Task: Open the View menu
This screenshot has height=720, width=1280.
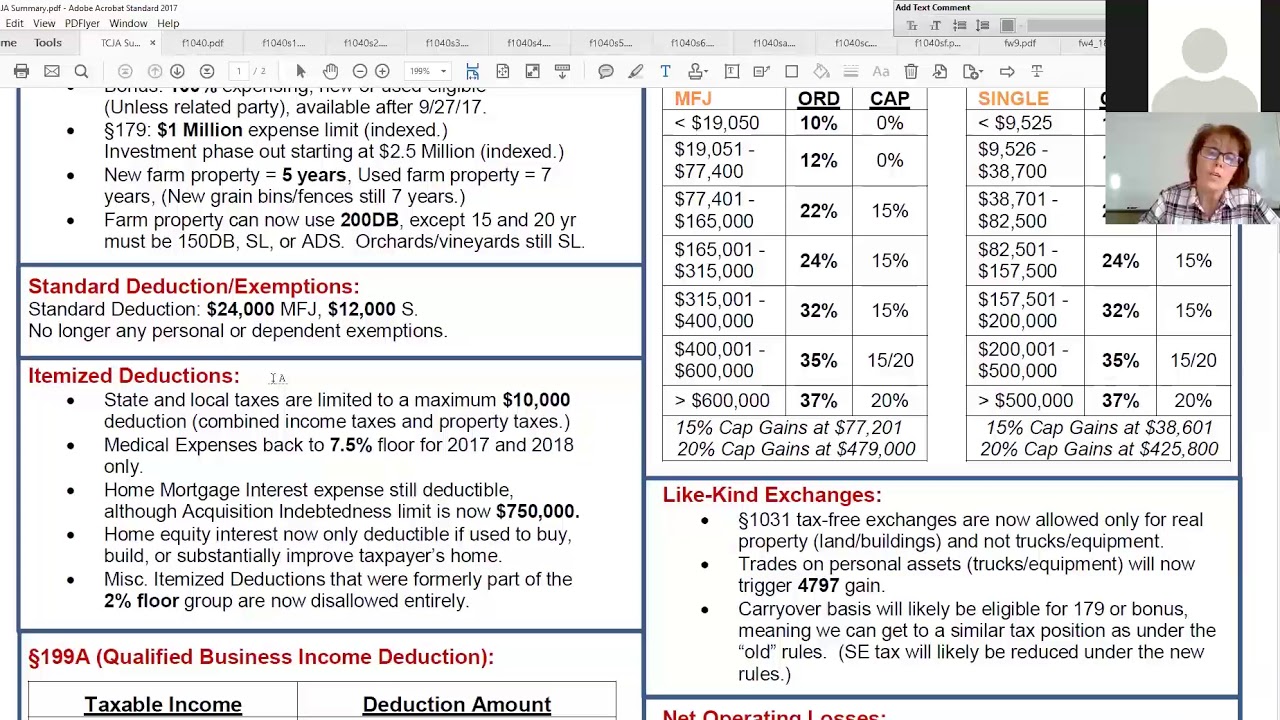Action: pyautogui.click(x=44, y=23)
